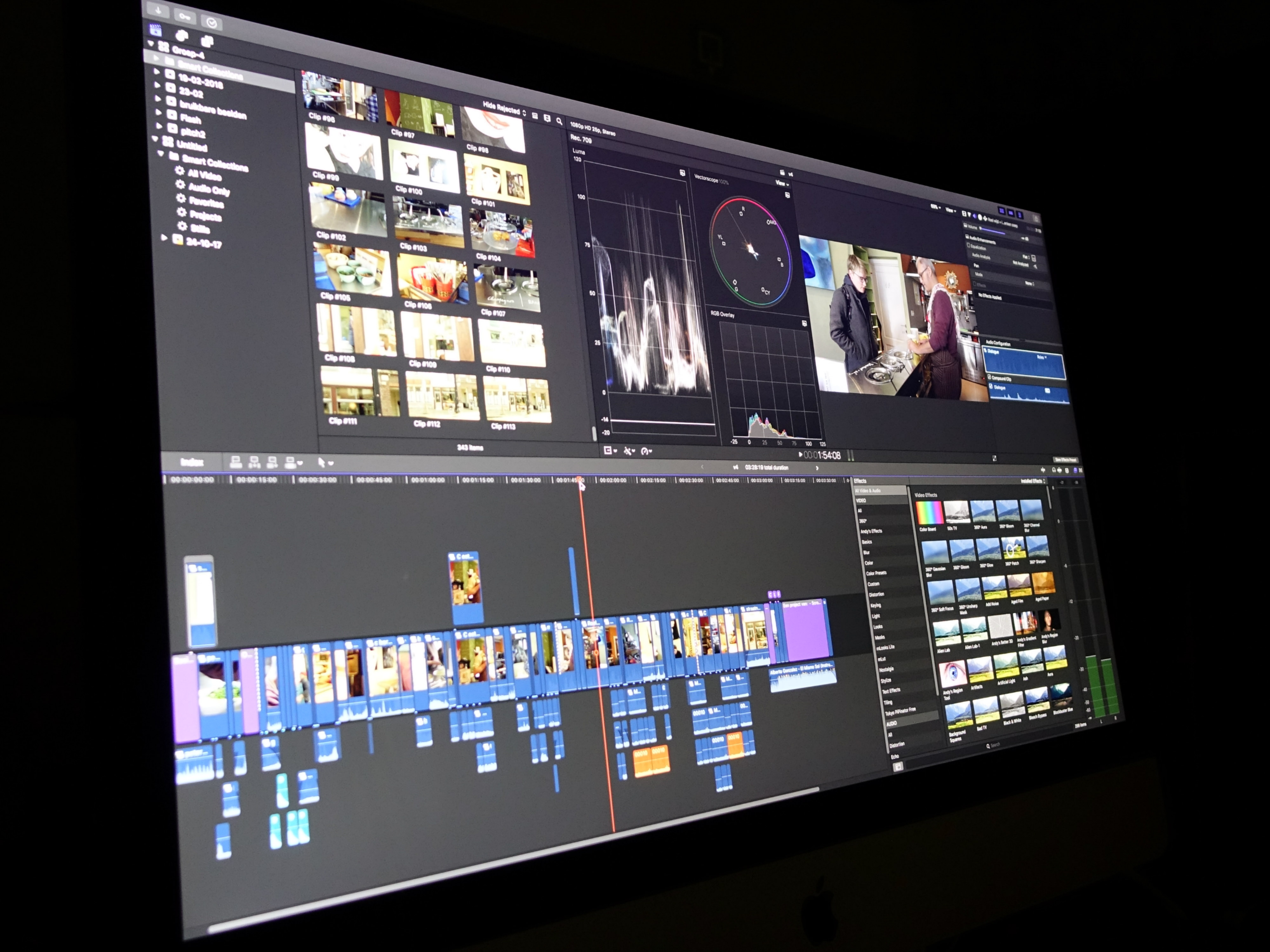The image size is (1270, 952).
Task: Open the Select tool dropdown
Action: (325, 463)
